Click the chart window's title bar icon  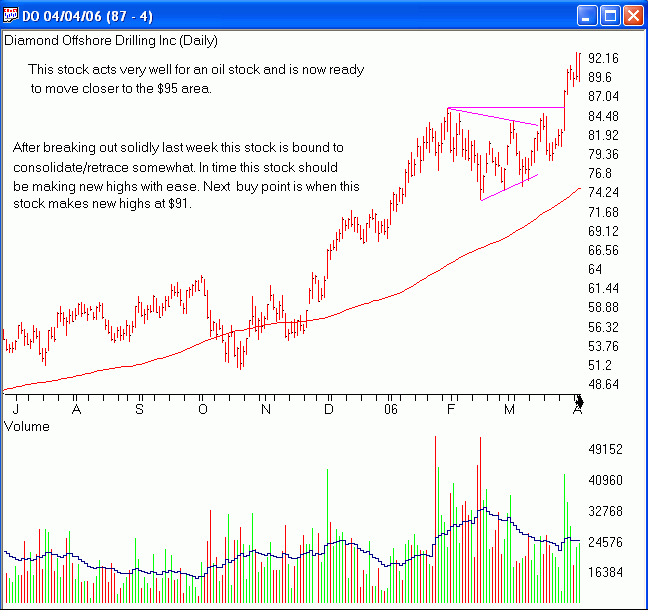coord(10,15)
